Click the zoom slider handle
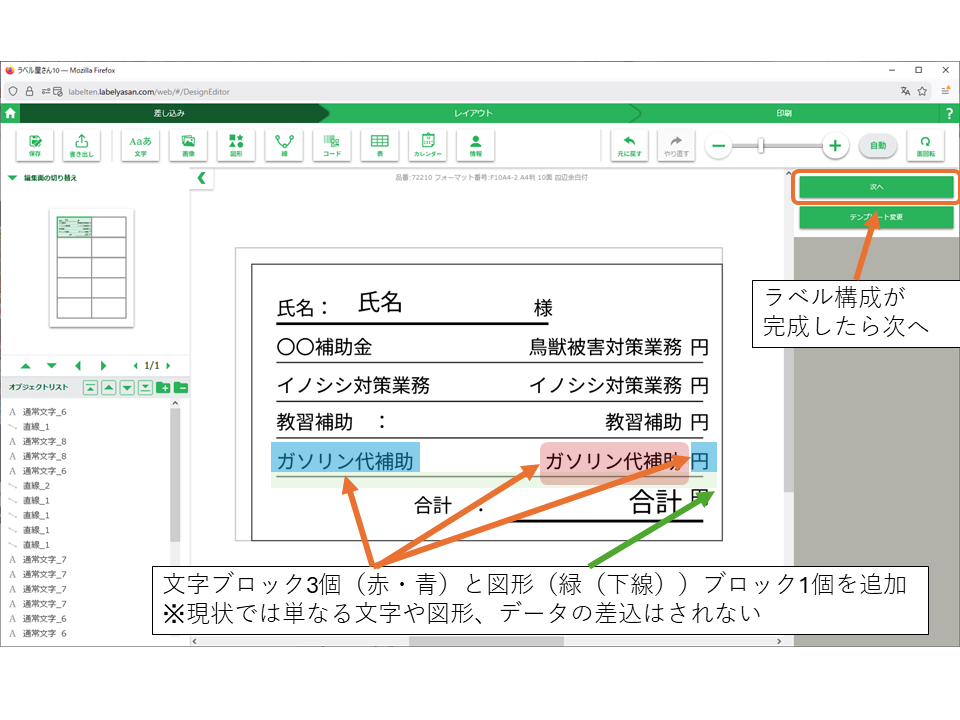The height and width of the screenshot is (720, 960). point(761,146)
